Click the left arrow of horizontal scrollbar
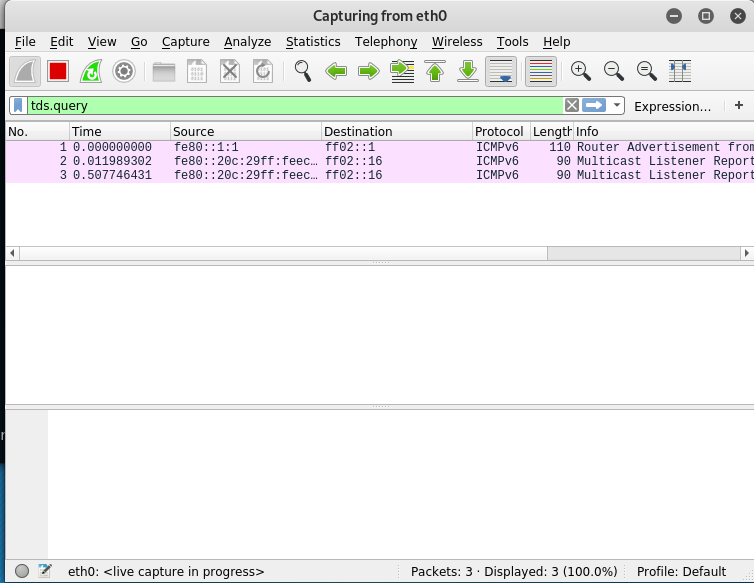 13,253
